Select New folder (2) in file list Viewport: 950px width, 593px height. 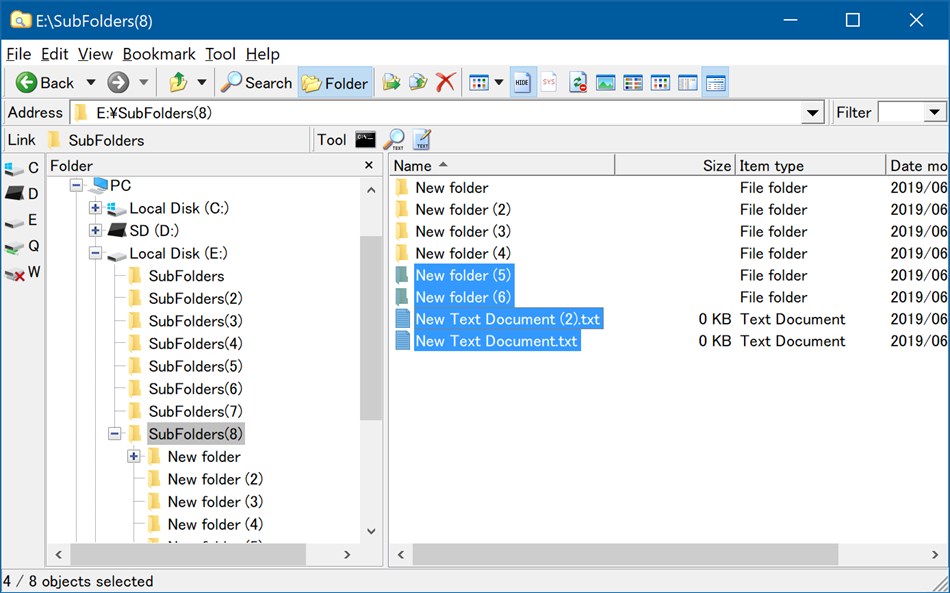pyautogui.click(x=462, y=210)
